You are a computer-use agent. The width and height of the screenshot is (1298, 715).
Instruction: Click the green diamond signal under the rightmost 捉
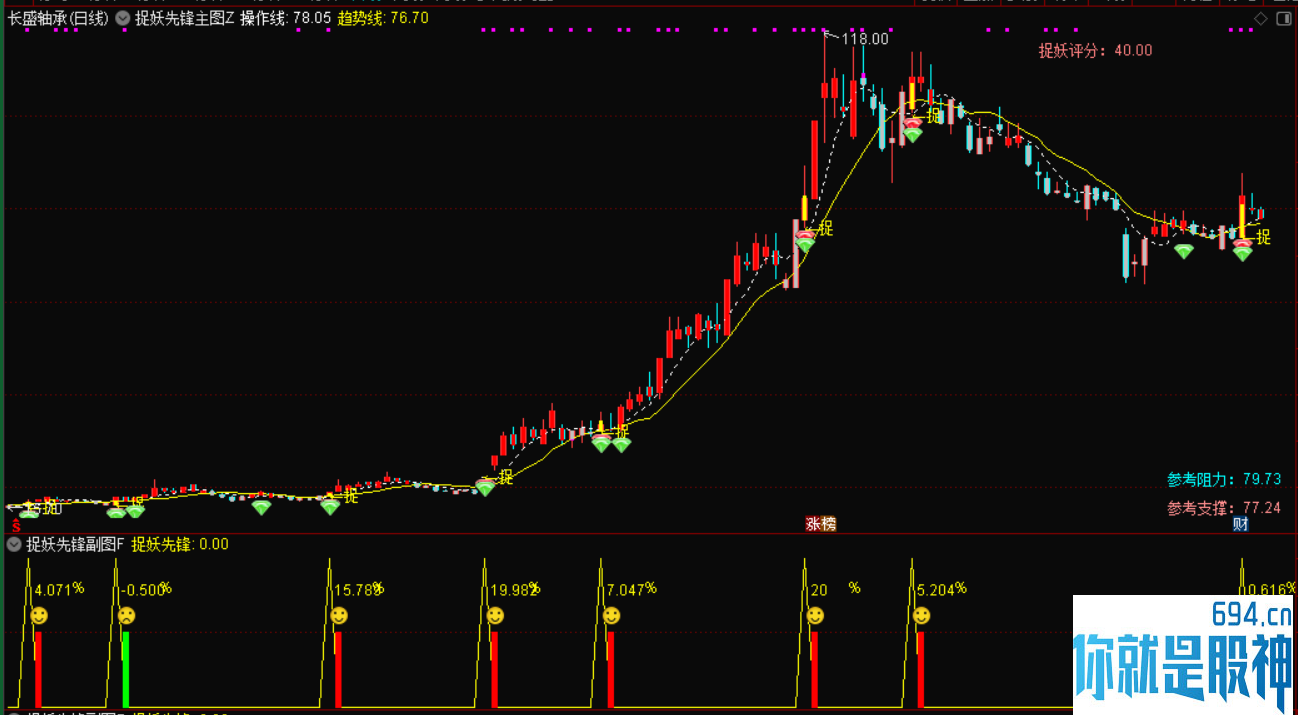pyautogui.click(x=1242, y=254)
